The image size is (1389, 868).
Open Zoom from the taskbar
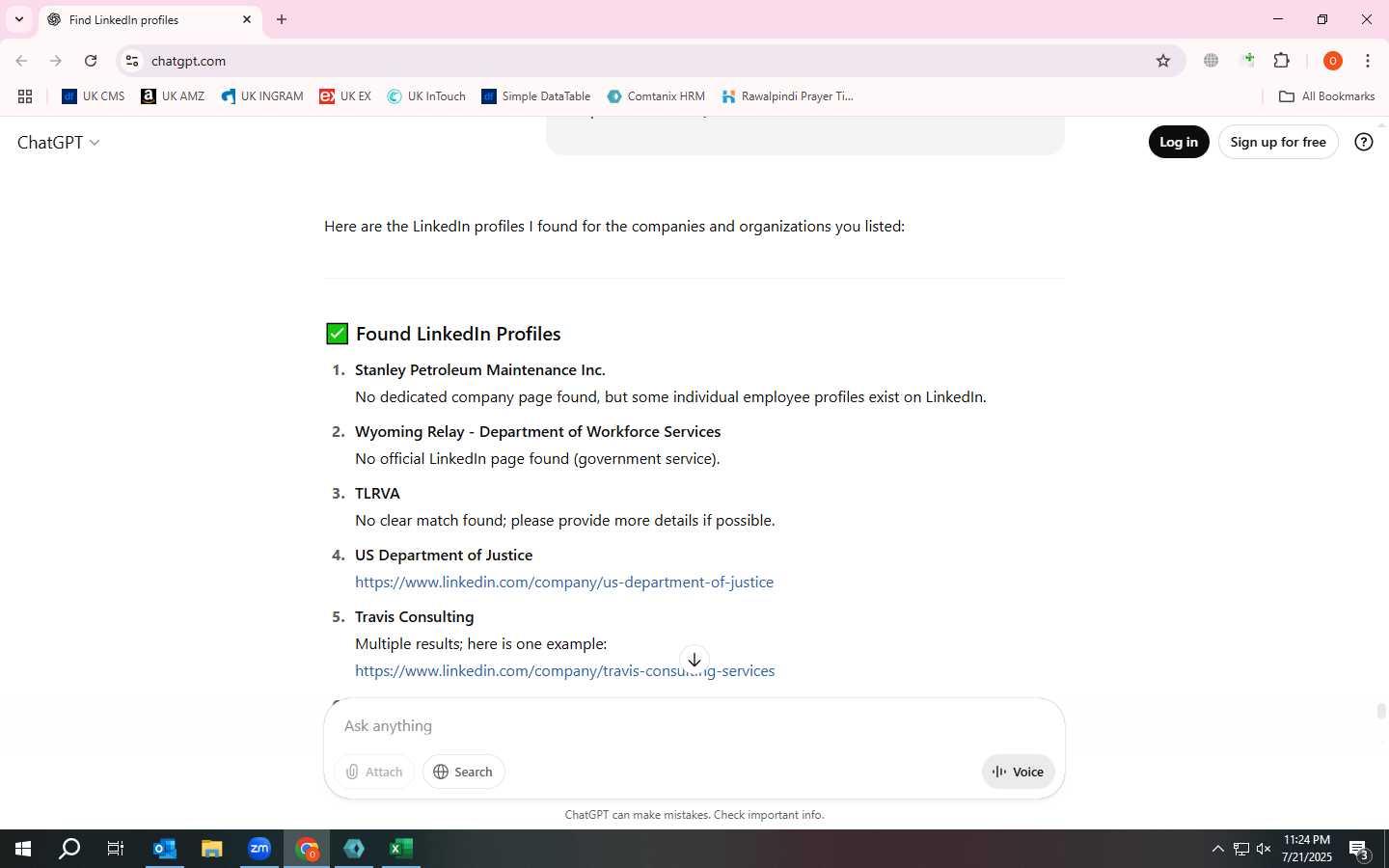point(259,849)
